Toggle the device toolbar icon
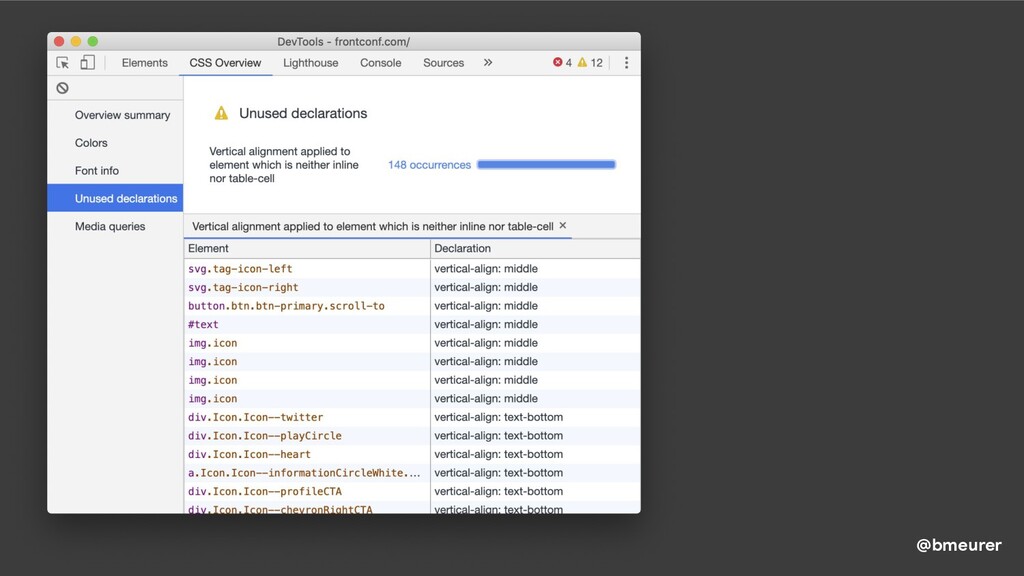Screen dimensions: 1024x576 tap(88, 62)
